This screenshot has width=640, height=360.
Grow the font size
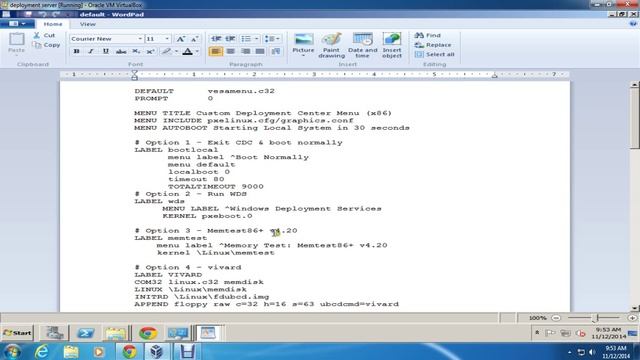[x=180, y=39]
